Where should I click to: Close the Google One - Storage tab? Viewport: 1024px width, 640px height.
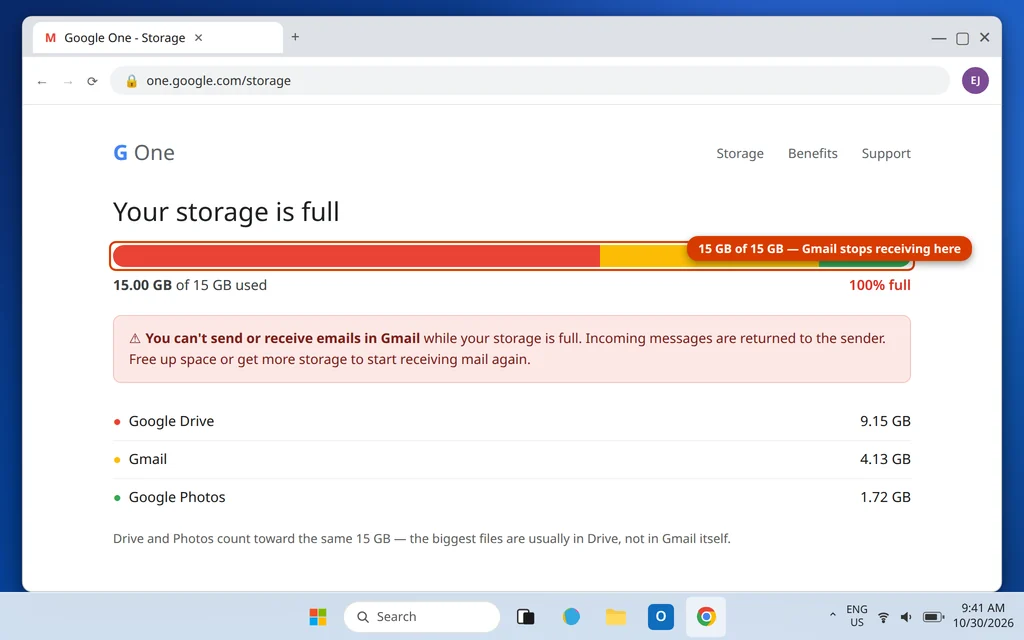tap(199, 38)
